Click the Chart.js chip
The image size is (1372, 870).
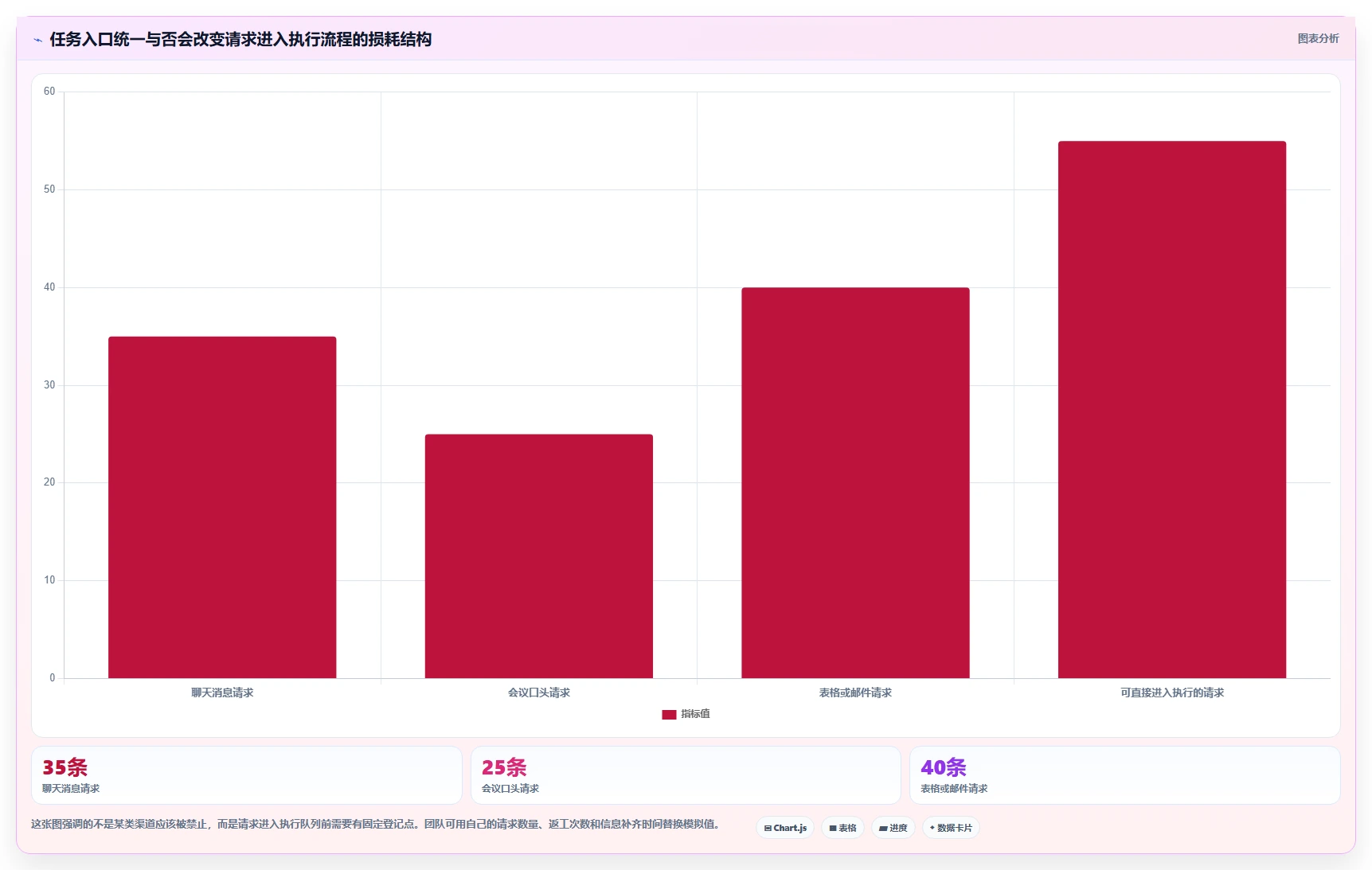click(x=785, y=828)
